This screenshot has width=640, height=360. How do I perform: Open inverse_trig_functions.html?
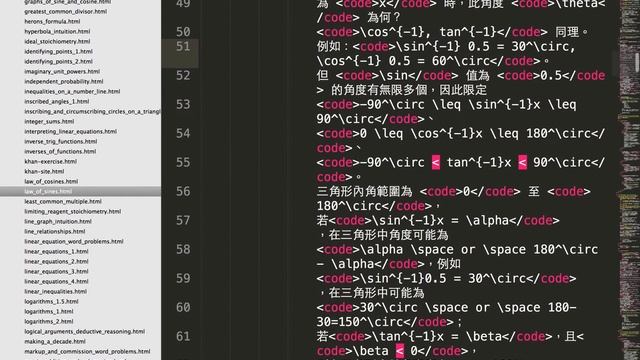click(61, 141)
